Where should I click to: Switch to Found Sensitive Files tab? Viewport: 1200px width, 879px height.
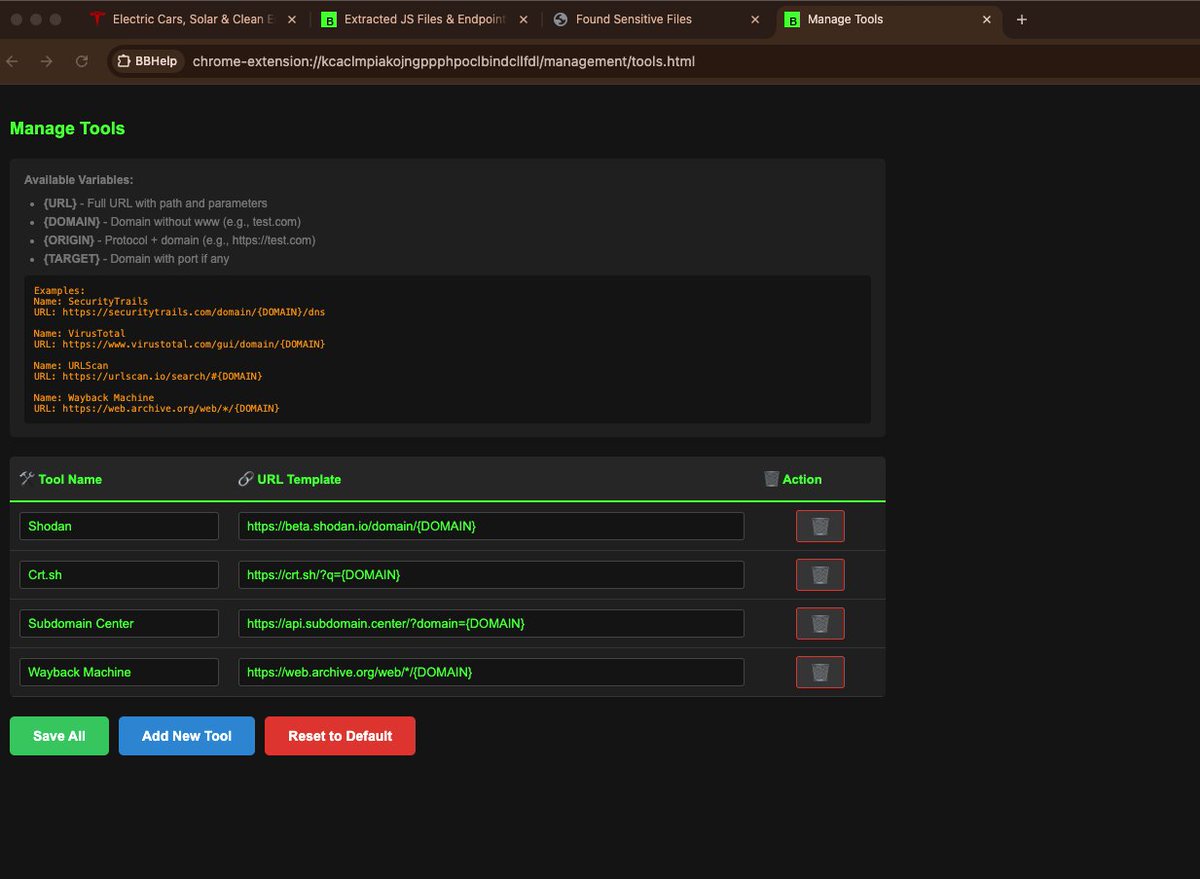[657, 19]
